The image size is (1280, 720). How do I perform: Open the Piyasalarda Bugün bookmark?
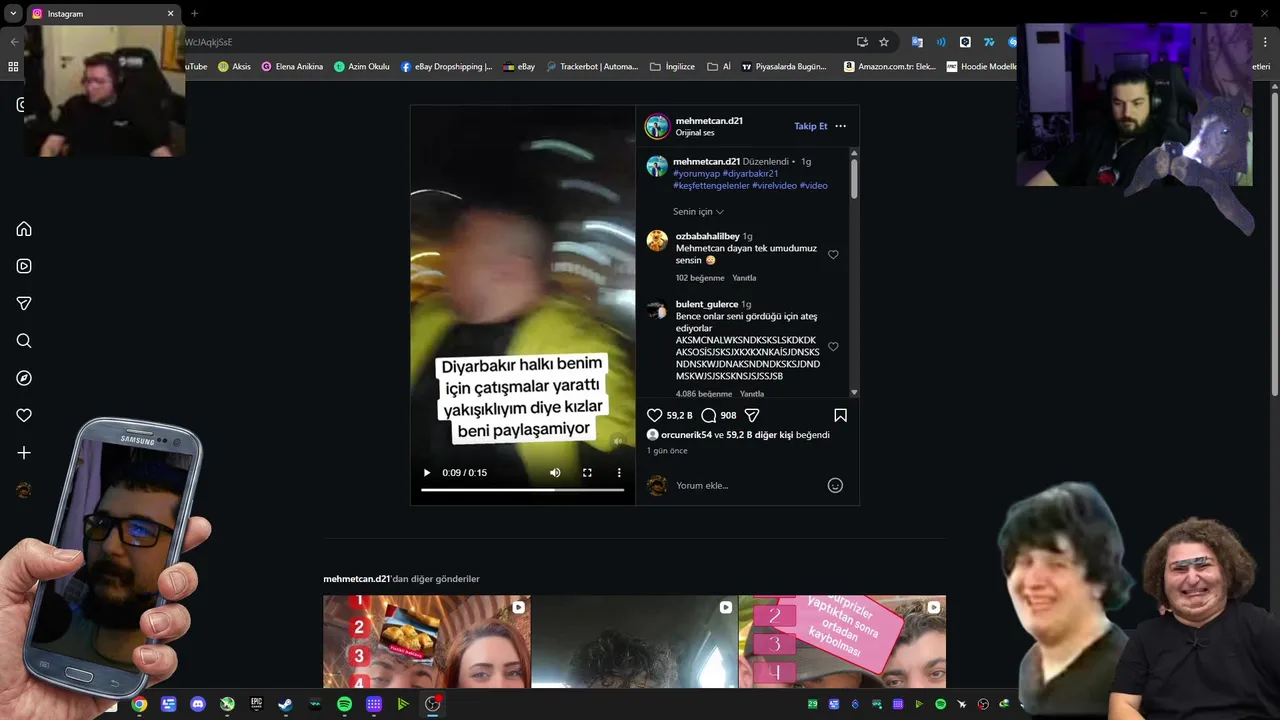tap(784, 67)
